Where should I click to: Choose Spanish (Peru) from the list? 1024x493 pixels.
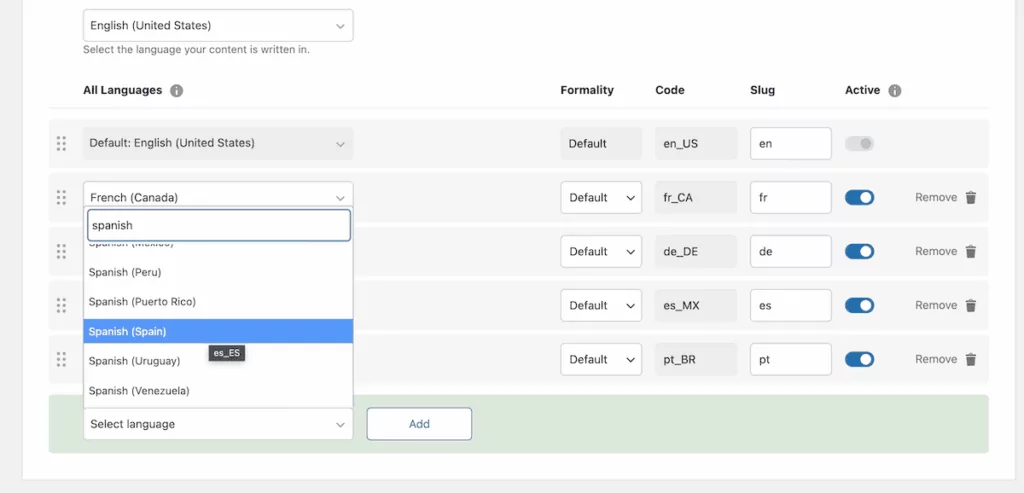coord(218,272)
